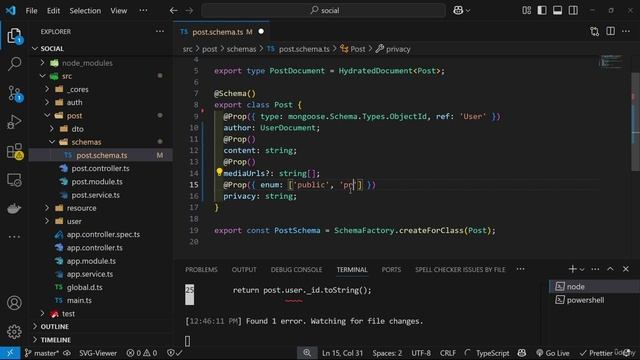Open the Manage settings gear
Screen dimensions: 640x360
coord(14,331)
